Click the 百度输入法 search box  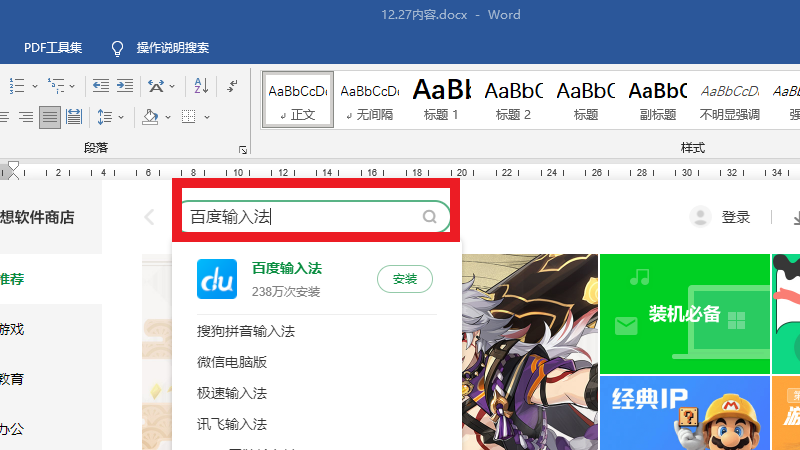(316, 217)
